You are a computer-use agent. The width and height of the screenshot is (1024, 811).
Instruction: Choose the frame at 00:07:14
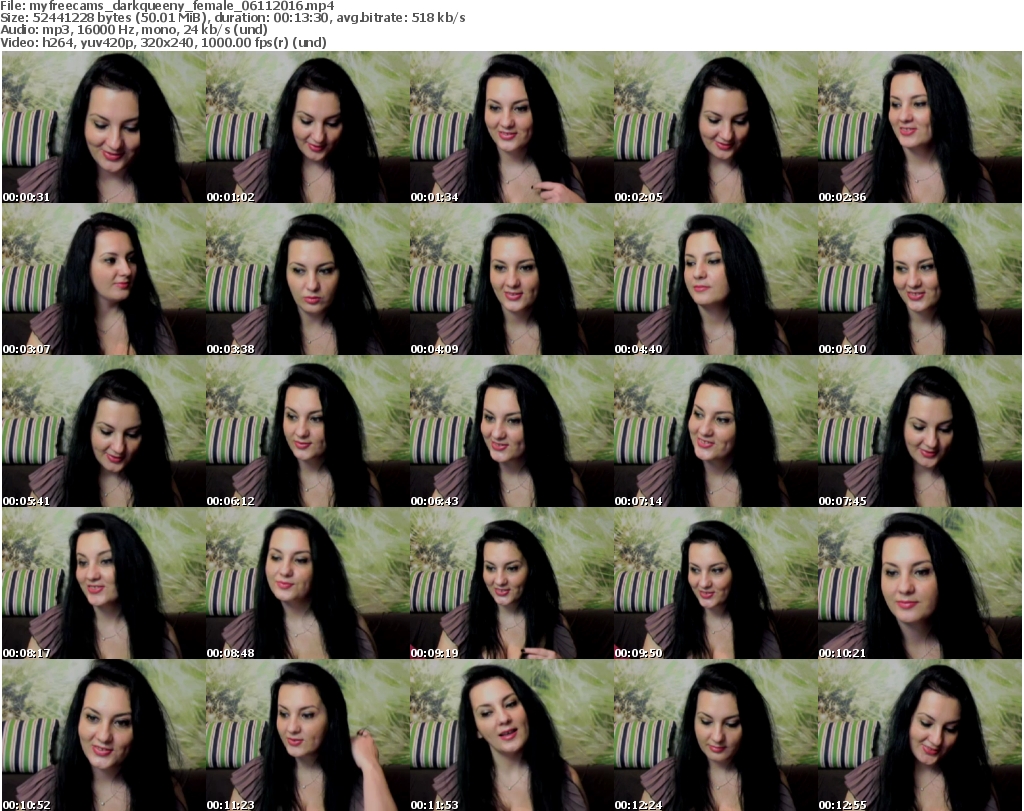pyautogui.click(x=716, y=432)
